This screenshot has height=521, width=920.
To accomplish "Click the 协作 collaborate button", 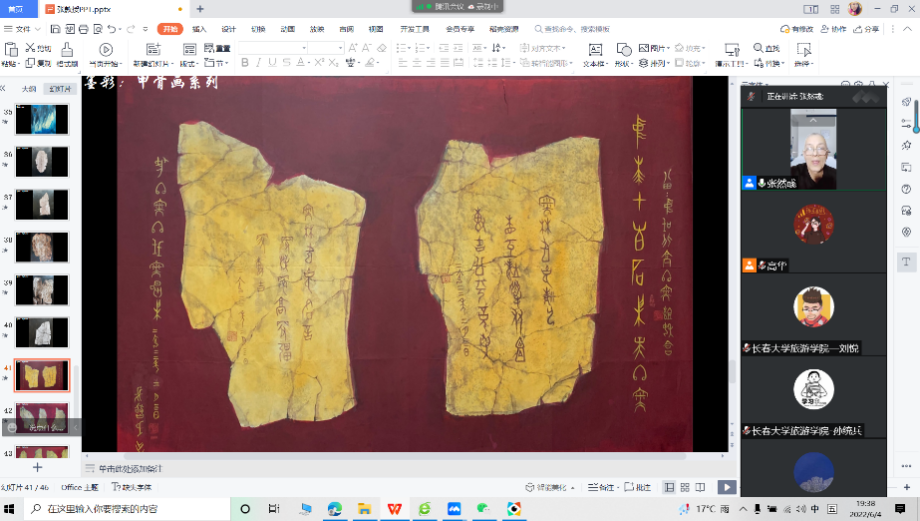I will pos(833,29).
